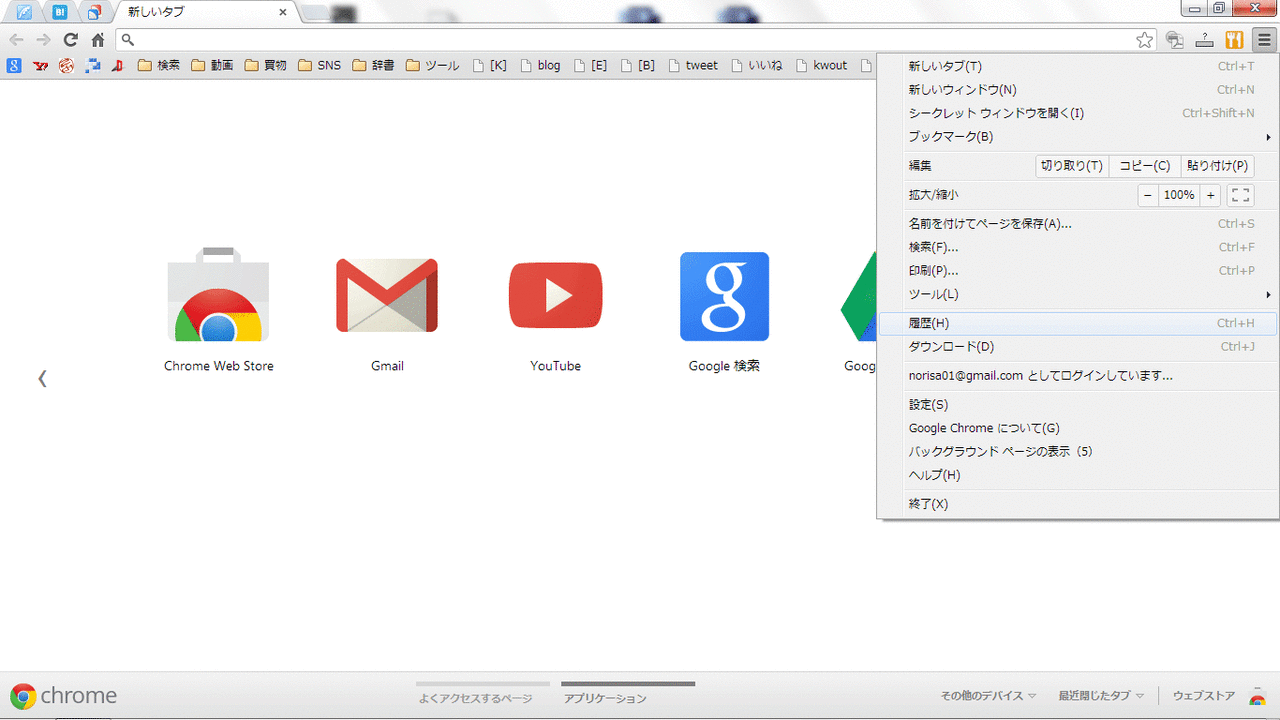
Task: Click the norisa01@gmail.com login status item
Action: (x=1078, y=376)
